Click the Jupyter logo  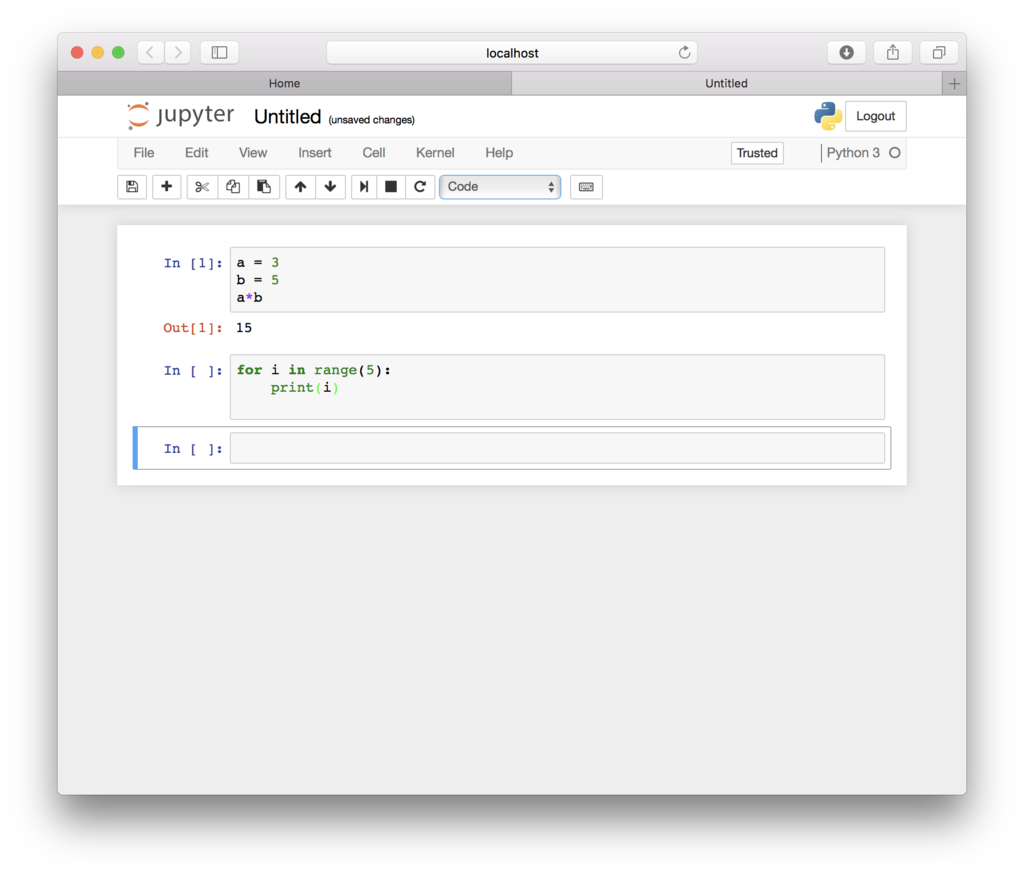pos(181,116)
